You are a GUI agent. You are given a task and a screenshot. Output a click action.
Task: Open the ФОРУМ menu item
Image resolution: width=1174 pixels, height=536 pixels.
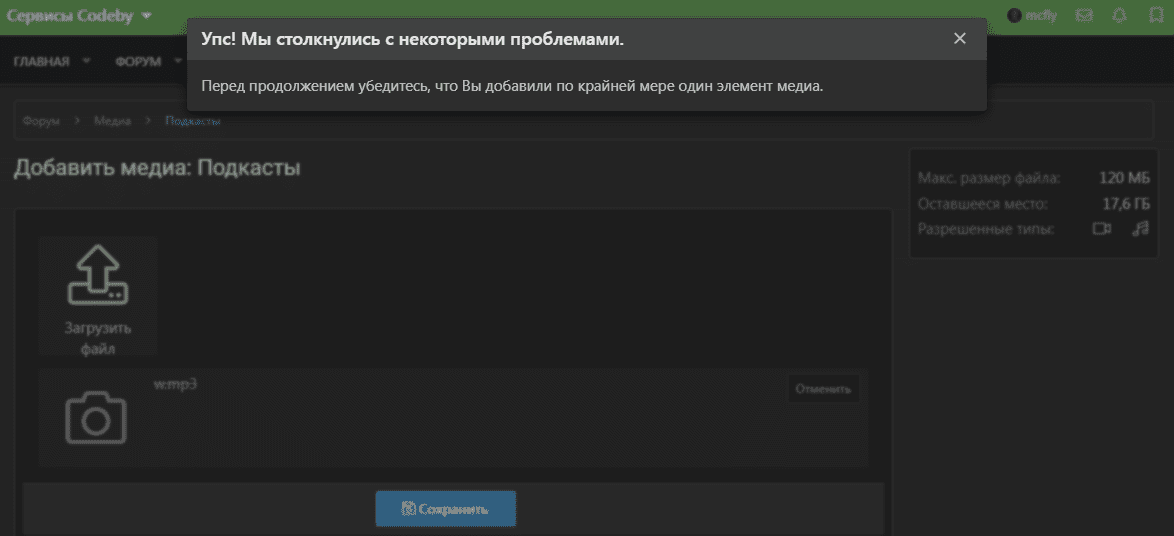pos(138,61)
